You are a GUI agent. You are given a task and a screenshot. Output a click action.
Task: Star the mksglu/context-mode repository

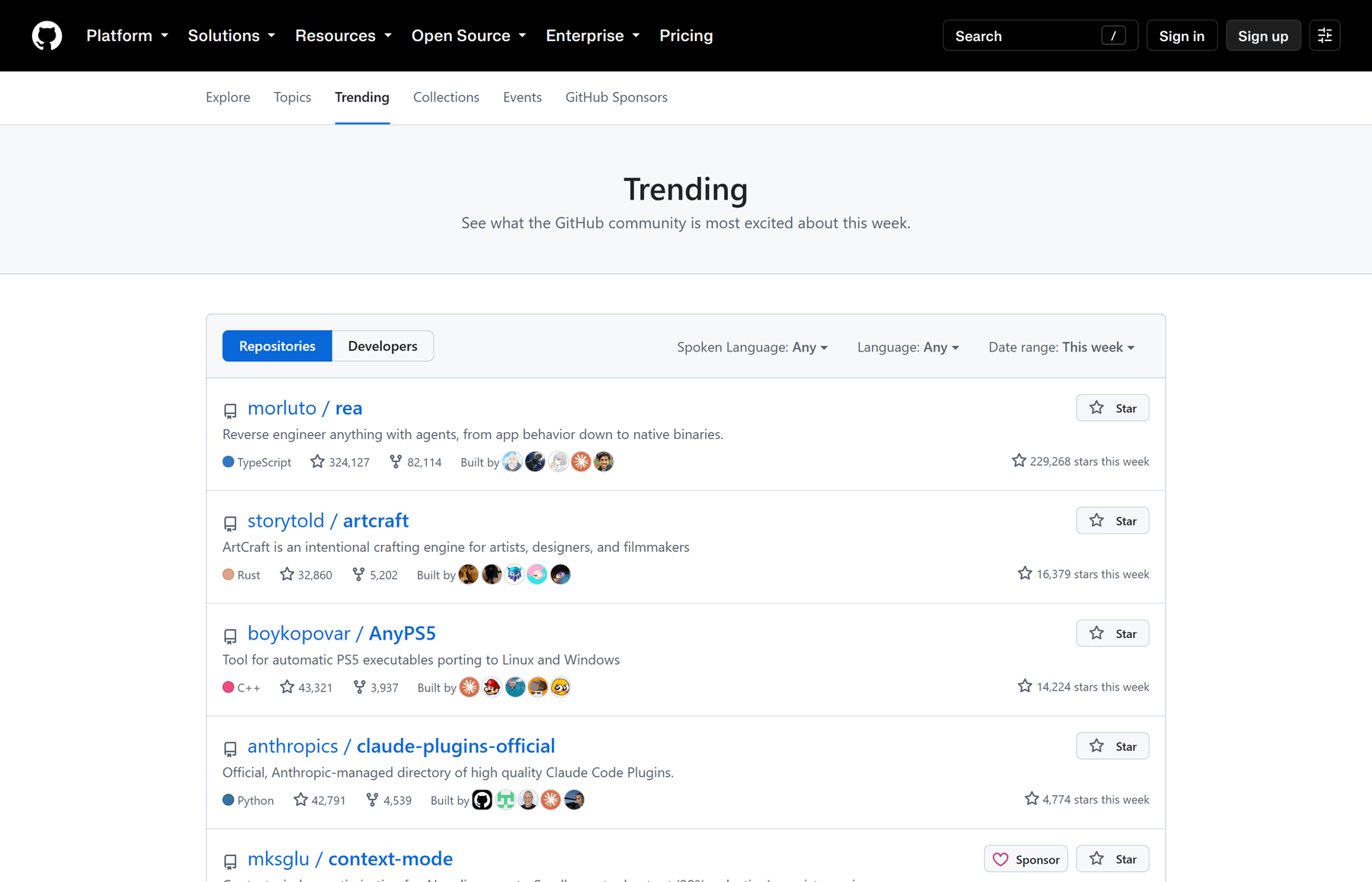[1112, 859]
